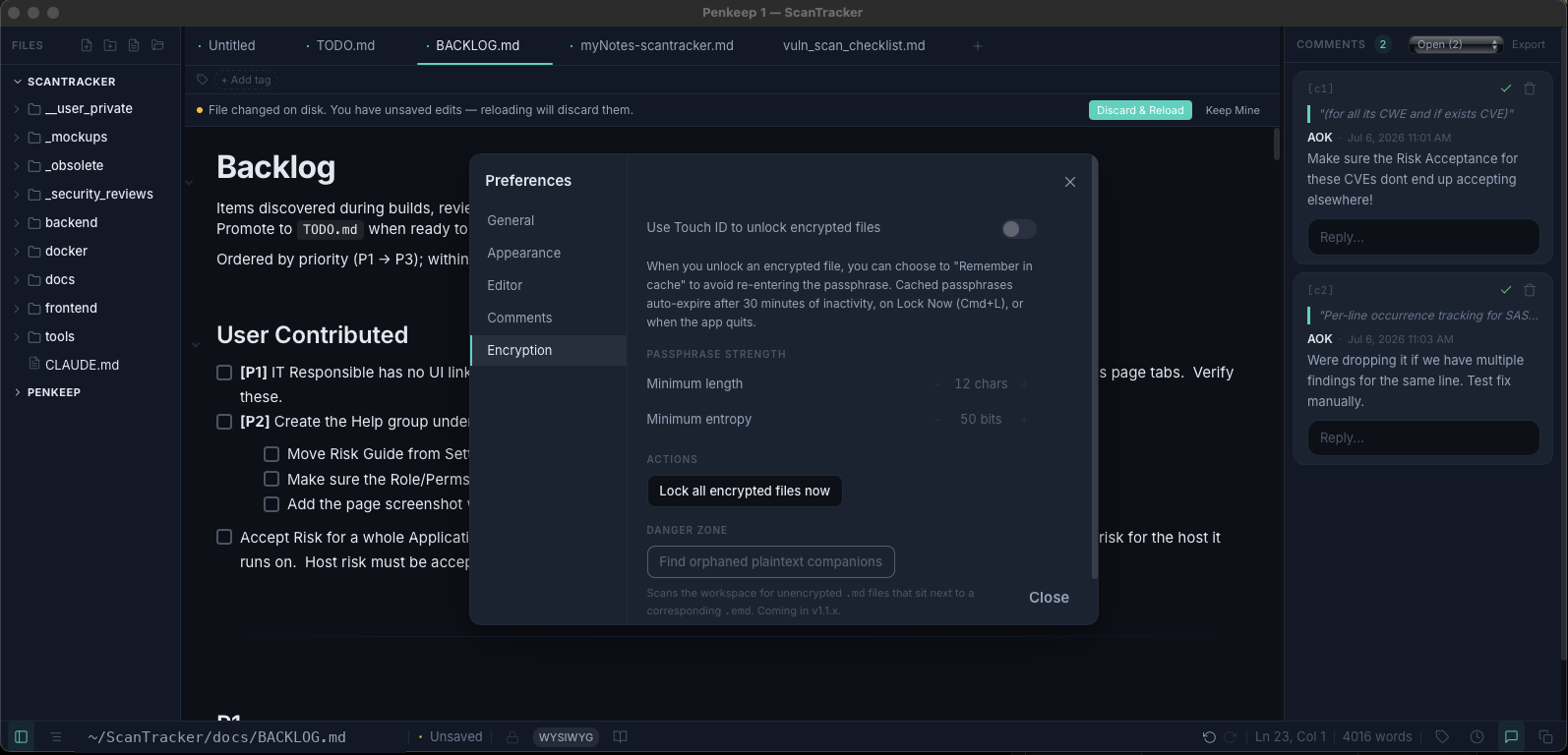Expand the _mockups folder
1568x755 pixels.
coord(17,138)
